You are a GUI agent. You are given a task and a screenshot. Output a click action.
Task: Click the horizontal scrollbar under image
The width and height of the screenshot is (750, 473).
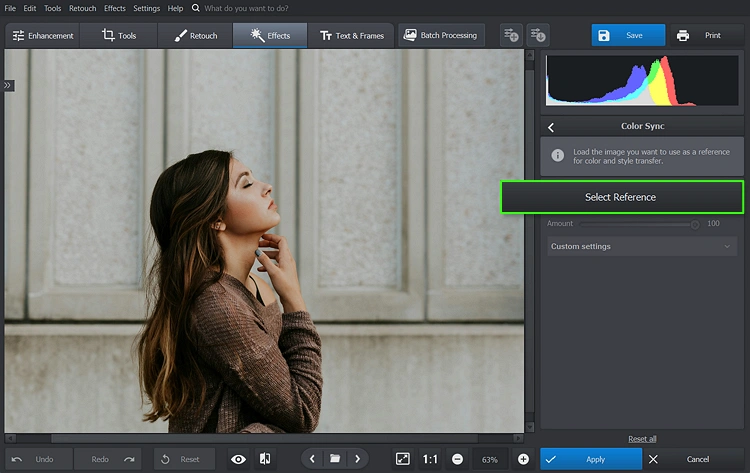(x=264, y=438)
